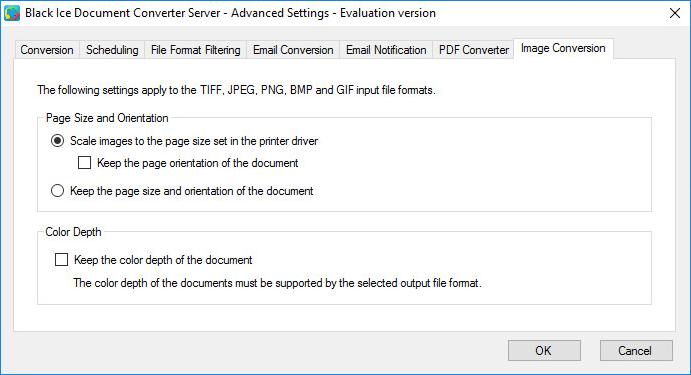Enable Keep the page orientation of the document
The height and width of the screenshot is (375, 691).
(85, 163)
